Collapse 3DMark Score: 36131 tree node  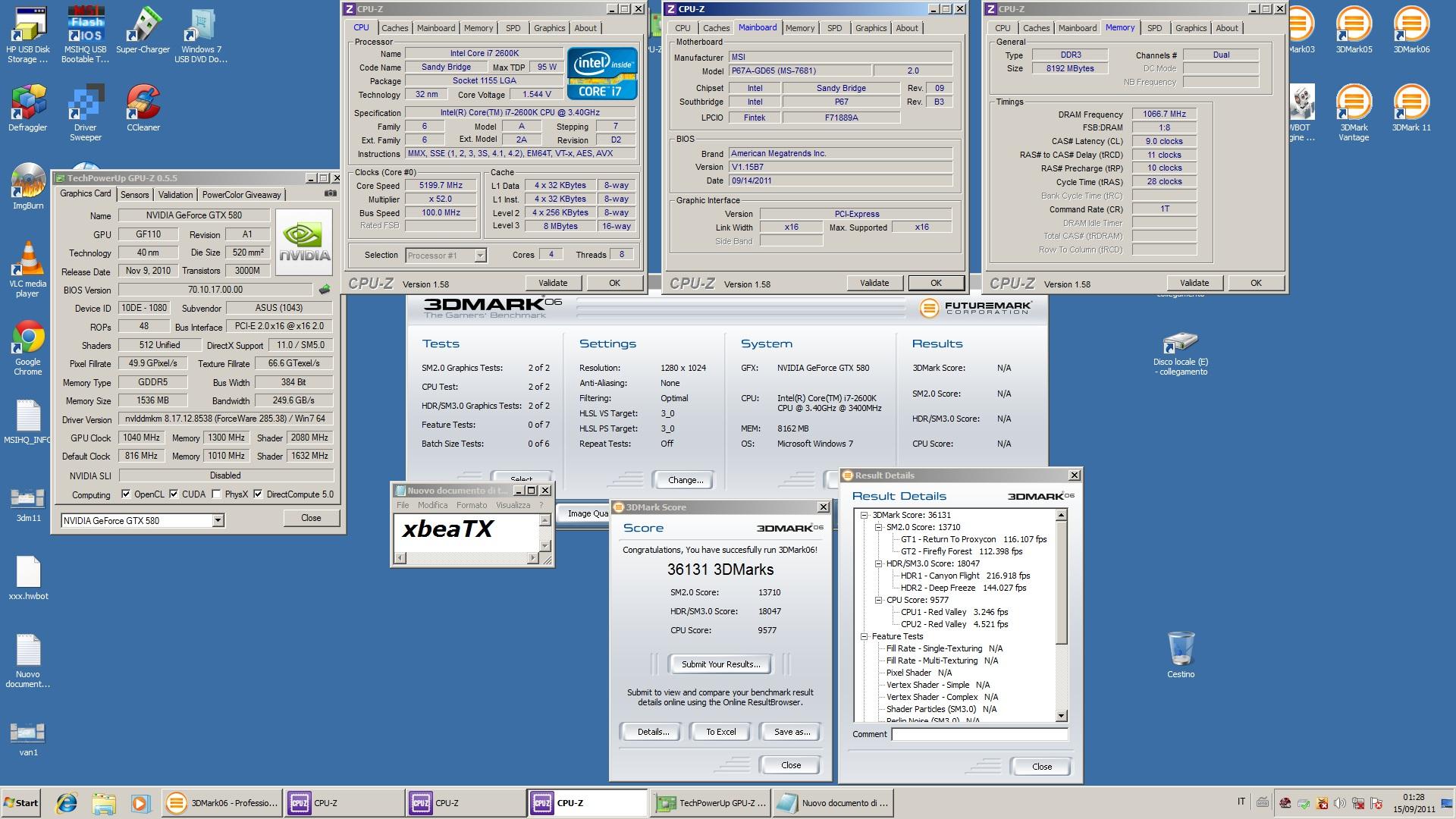[864, 515]
